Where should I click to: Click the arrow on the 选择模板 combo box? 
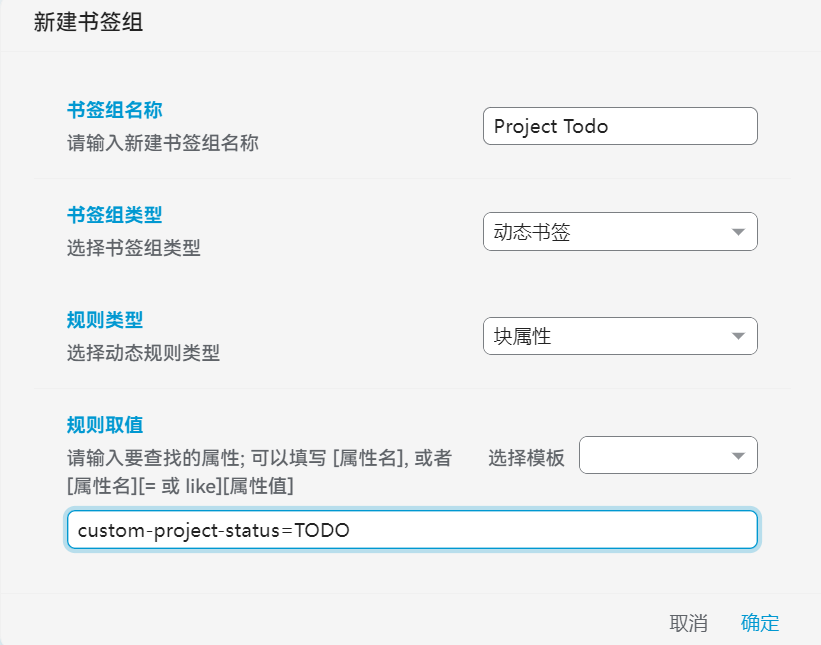click(x=738, y=456)
